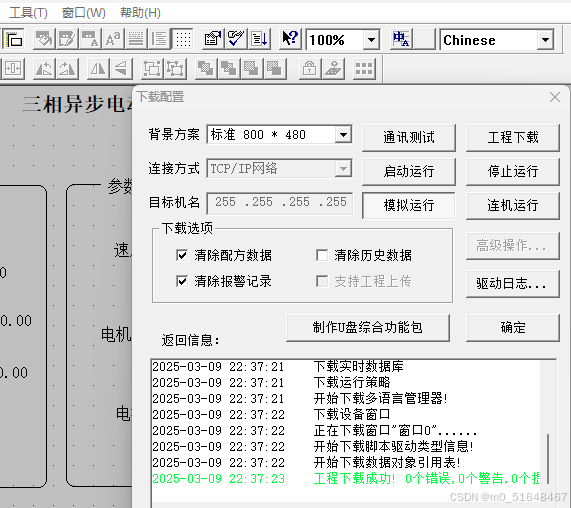Click the language translate icon

(x=401, y=39)
